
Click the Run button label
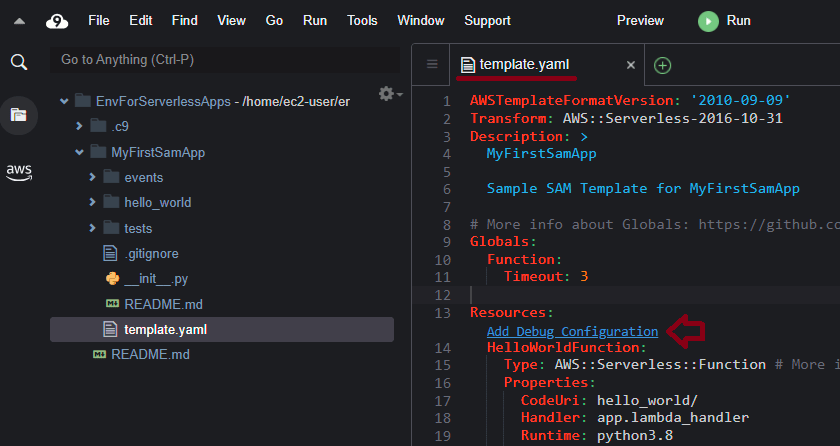[738, 21]
